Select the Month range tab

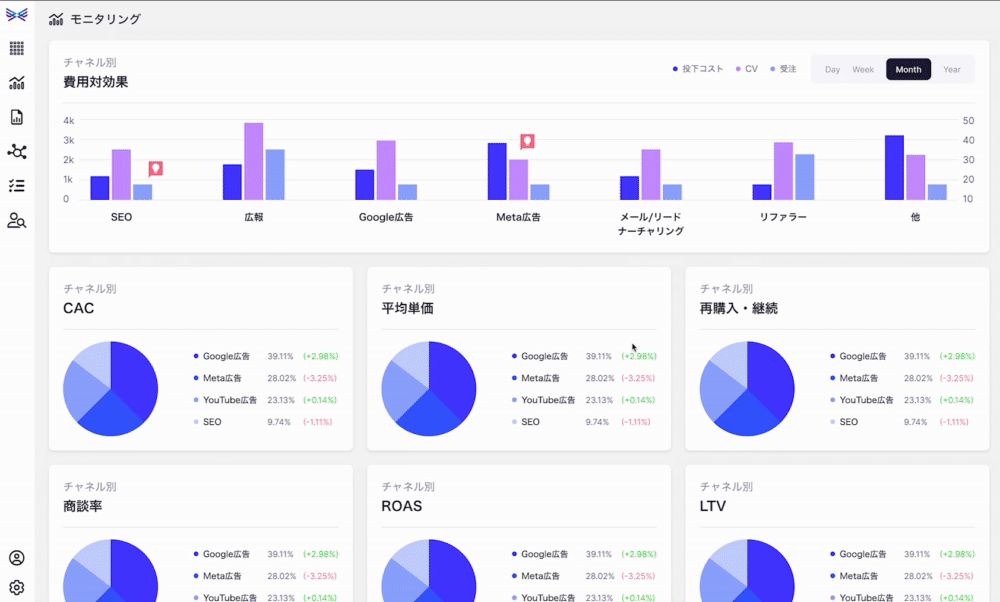pyautogui.click(x=908, y=70)
